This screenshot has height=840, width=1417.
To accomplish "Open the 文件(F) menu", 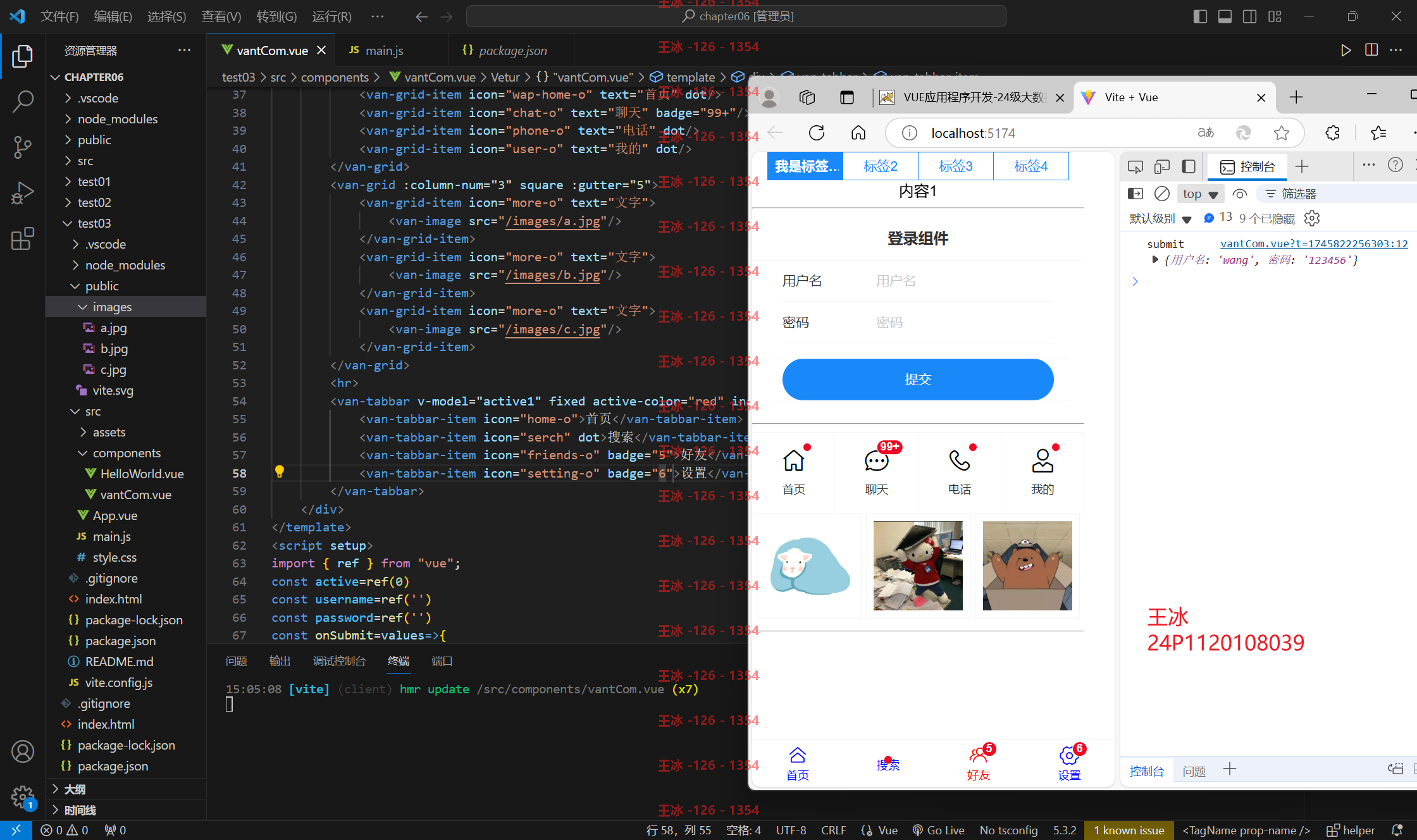I will [59, 16].
